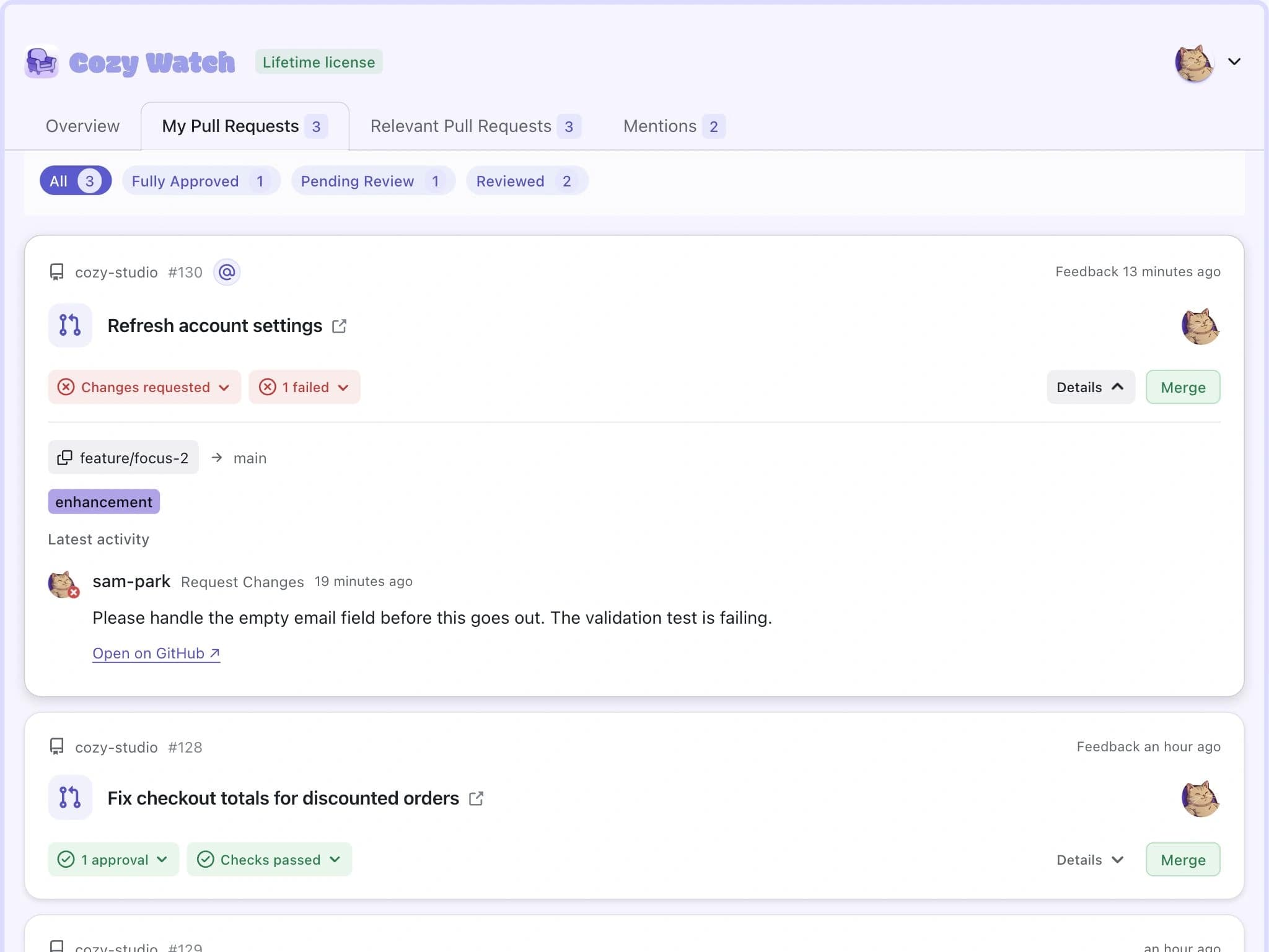This screenshot has width=1269, height=952.
Task: Collapse Details on PR #130
Action: 1091,387
